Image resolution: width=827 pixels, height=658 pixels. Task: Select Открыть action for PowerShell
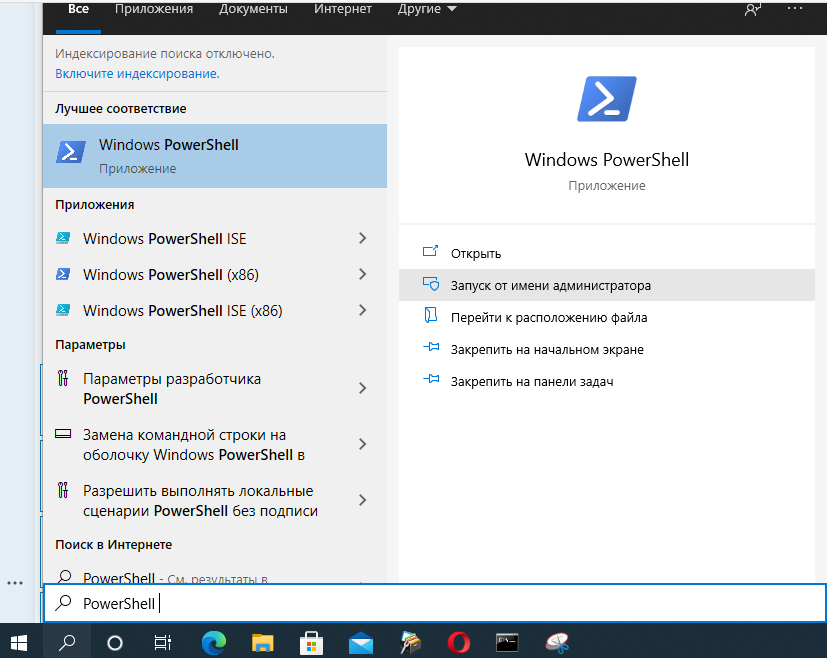pyautogui.click(x=607, y=253)
